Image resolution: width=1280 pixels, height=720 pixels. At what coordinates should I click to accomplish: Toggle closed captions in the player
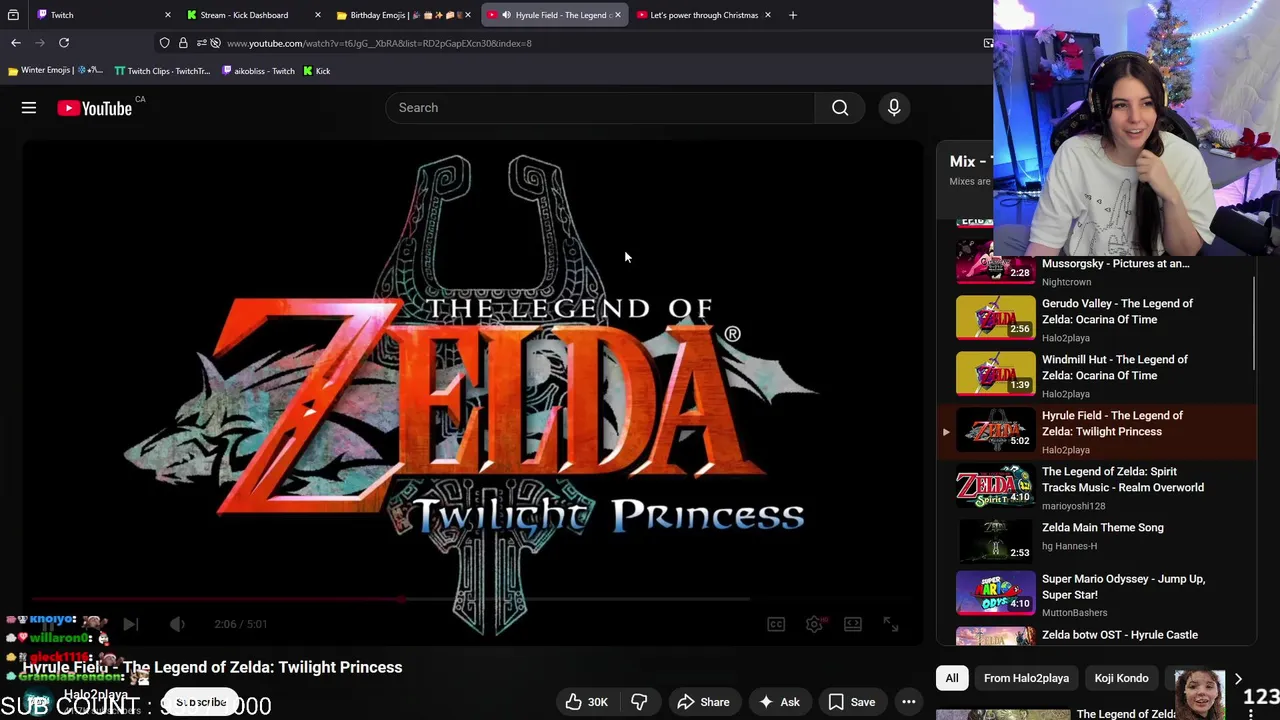pyautogui.click(x=776, y=624)
